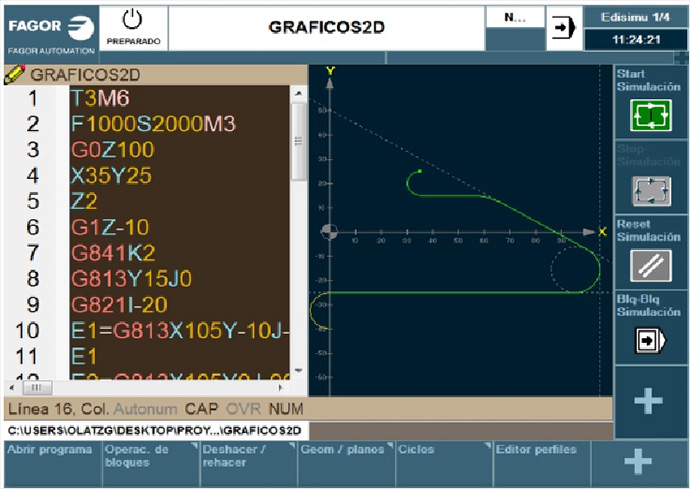The width and height of the screenshot is (690, 489).
Task: Click the origin symbol in graphics view
Action: point(329,232)
